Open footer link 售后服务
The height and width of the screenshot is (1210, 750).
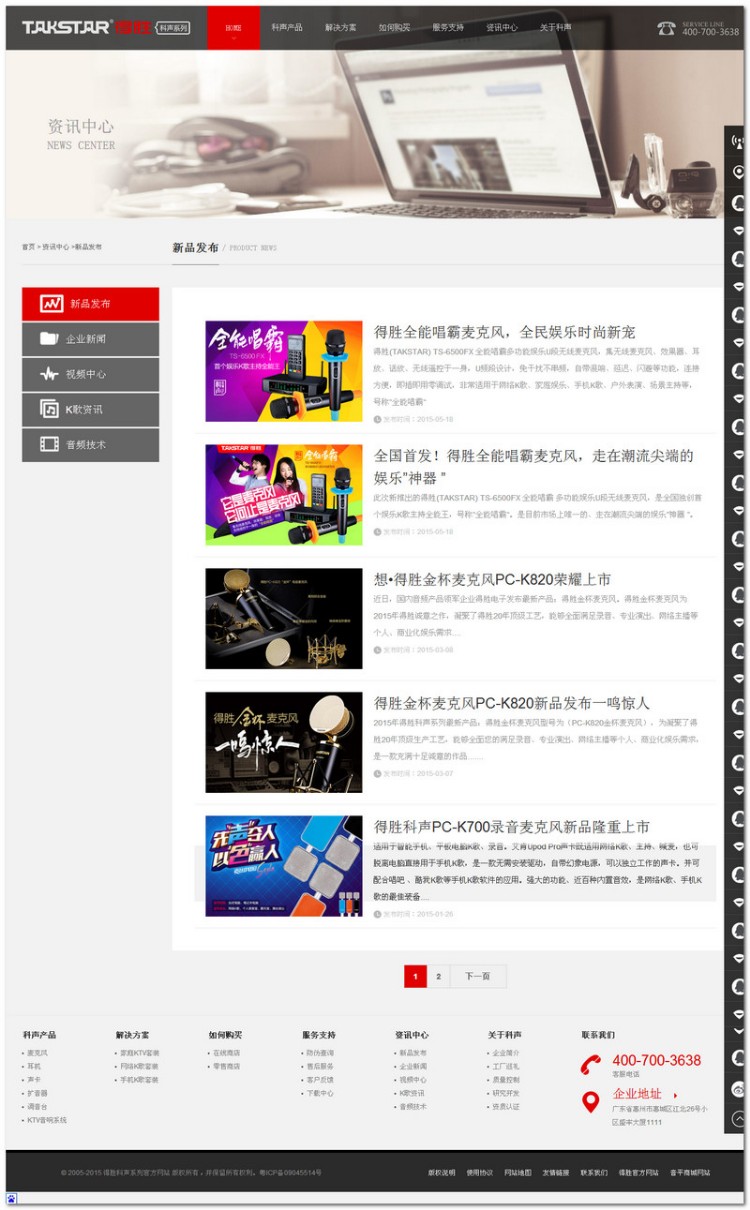point(320,1066)
